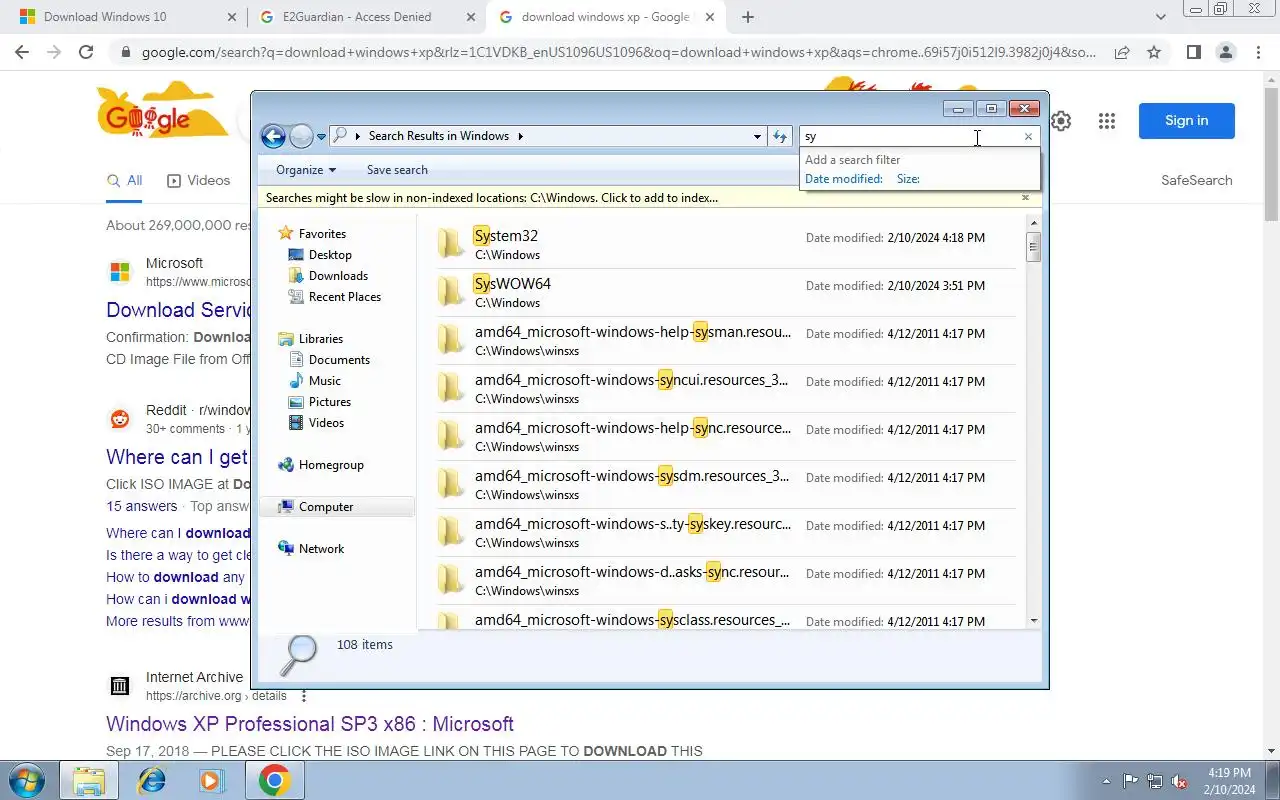1280x800 pixels.
Task: Open a new Chrome tab
Action: tap(747, 17)
